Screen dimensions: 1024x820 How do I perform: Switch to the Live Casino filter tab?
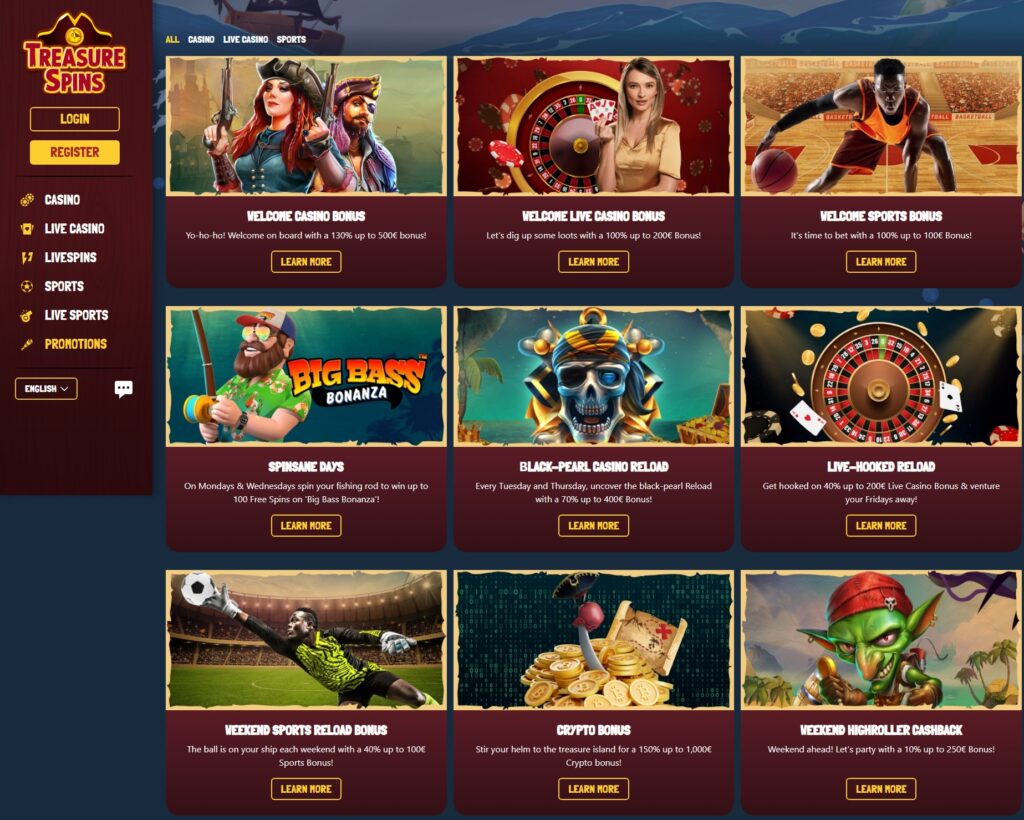point(246,39)
